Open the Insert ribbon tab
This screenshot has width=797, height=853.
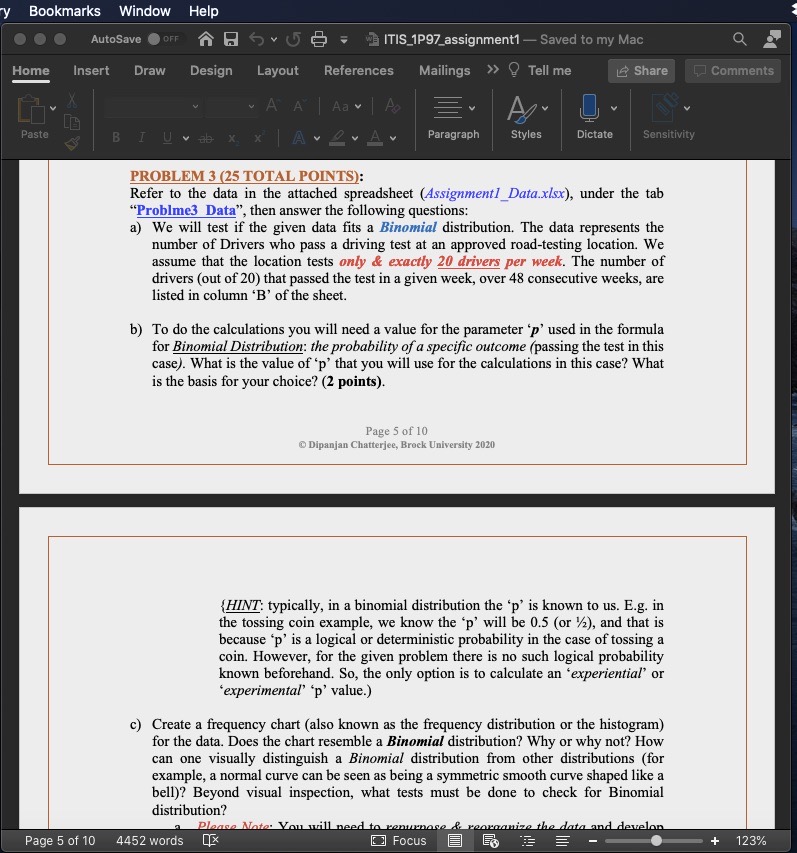click(91, 70)
